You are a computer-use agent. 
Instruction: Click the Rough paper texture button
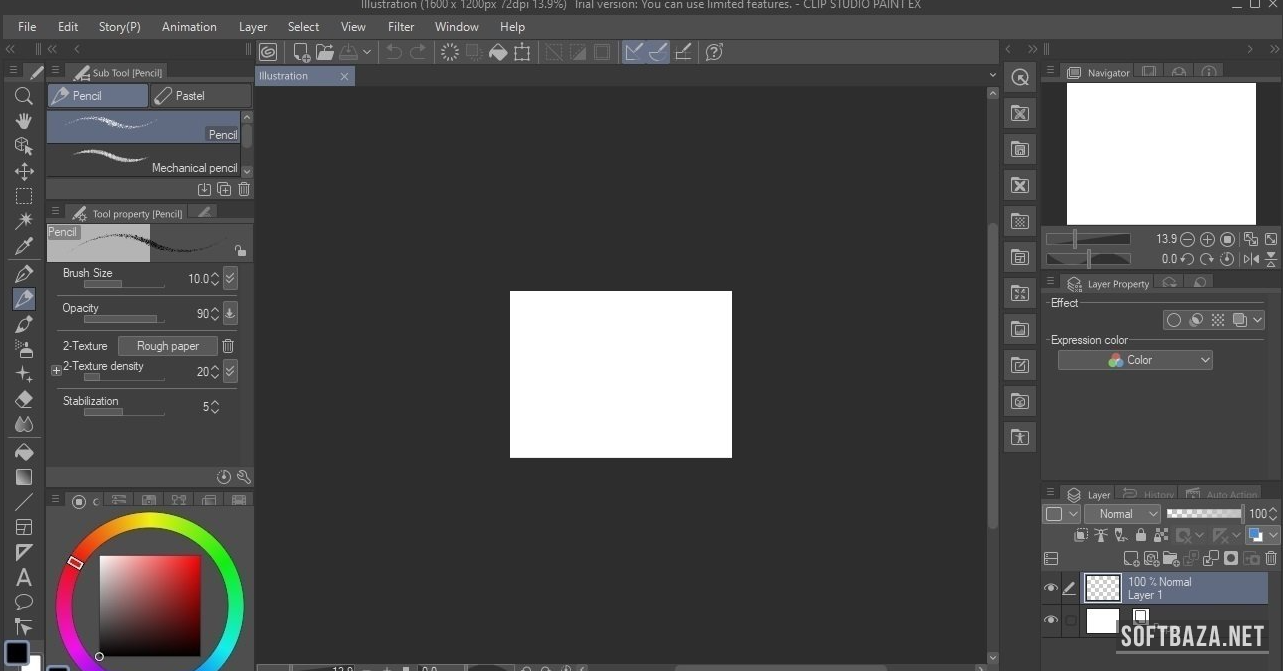coord(167,346)
